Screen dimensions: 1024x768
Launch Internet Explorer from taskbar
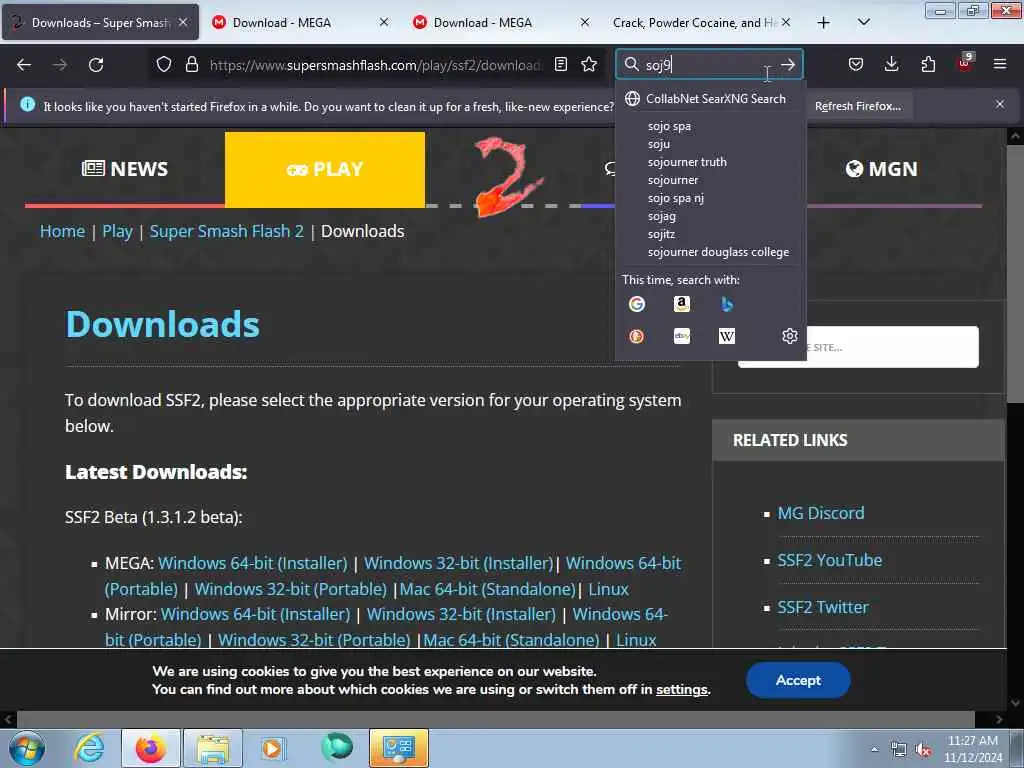tap(89, 748)
